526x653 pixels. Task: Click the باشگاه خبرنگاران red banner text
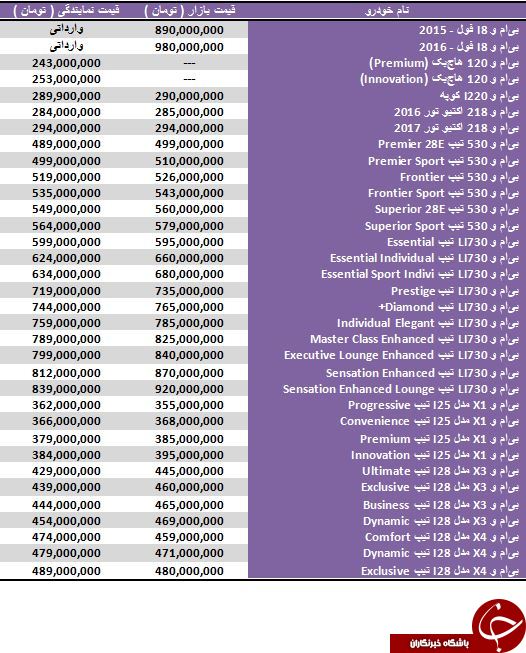(x=439, y=643)
